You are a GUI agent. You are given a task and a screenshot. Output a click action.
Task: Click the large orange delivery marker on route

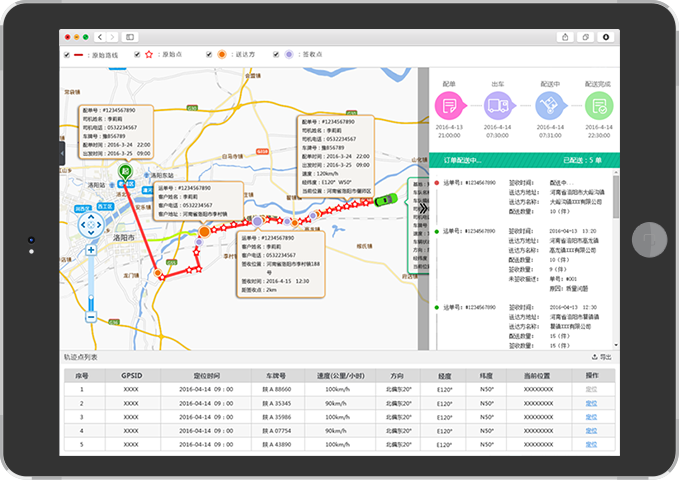coord(204,231)
